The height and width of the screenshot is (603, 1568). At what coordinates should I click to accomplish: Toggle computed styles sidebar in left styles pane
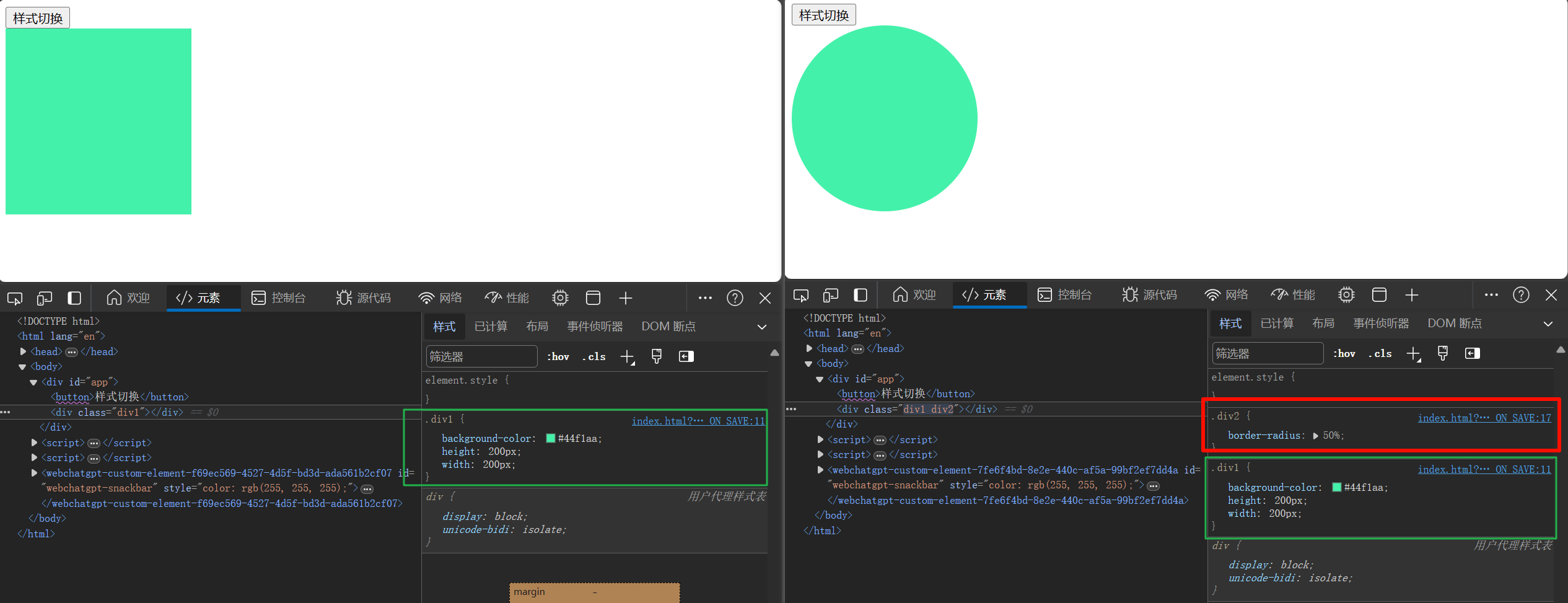pos(686,356)
